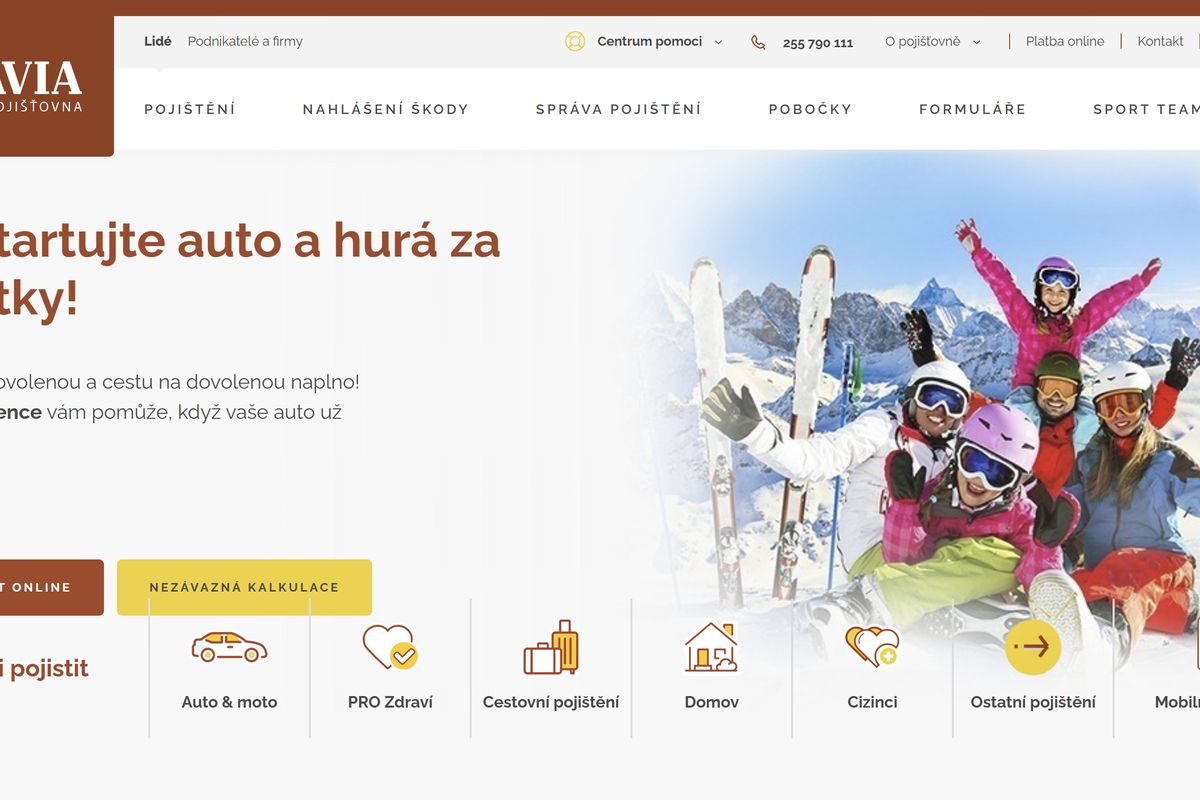Switch to the Lidé tab
The image size is (1200, 800).
pyautogui.click(x=158, y=42)
